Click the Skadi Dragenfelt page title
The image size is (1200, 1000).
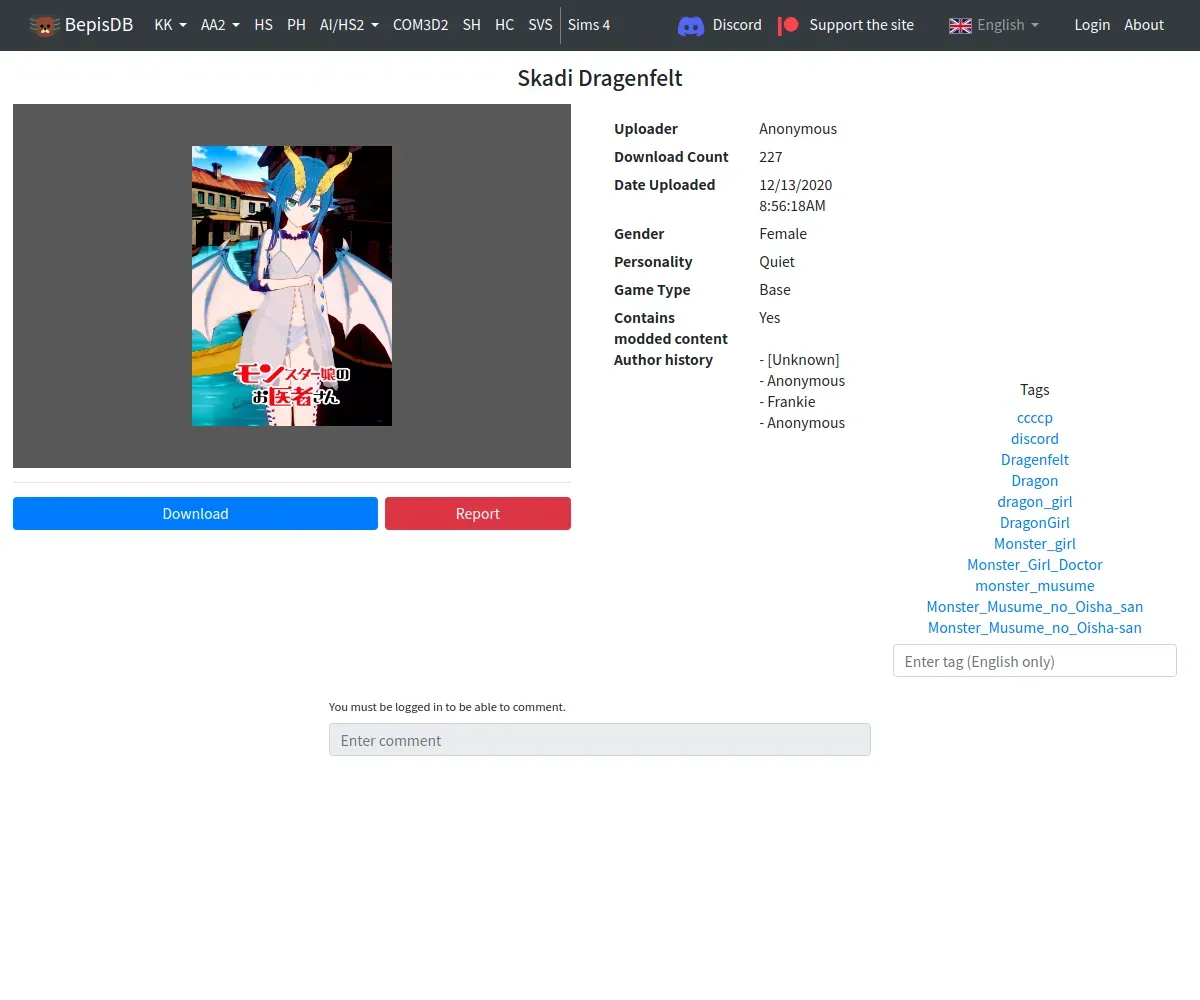coord(600,79)
